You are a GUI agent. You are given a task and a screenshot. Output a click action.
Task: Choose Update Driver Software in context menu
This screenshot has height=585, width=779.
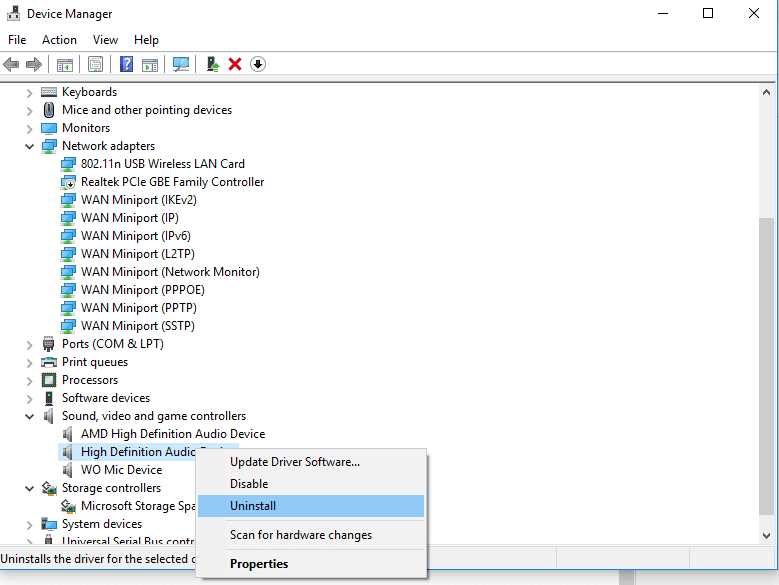tap(311, 462)
